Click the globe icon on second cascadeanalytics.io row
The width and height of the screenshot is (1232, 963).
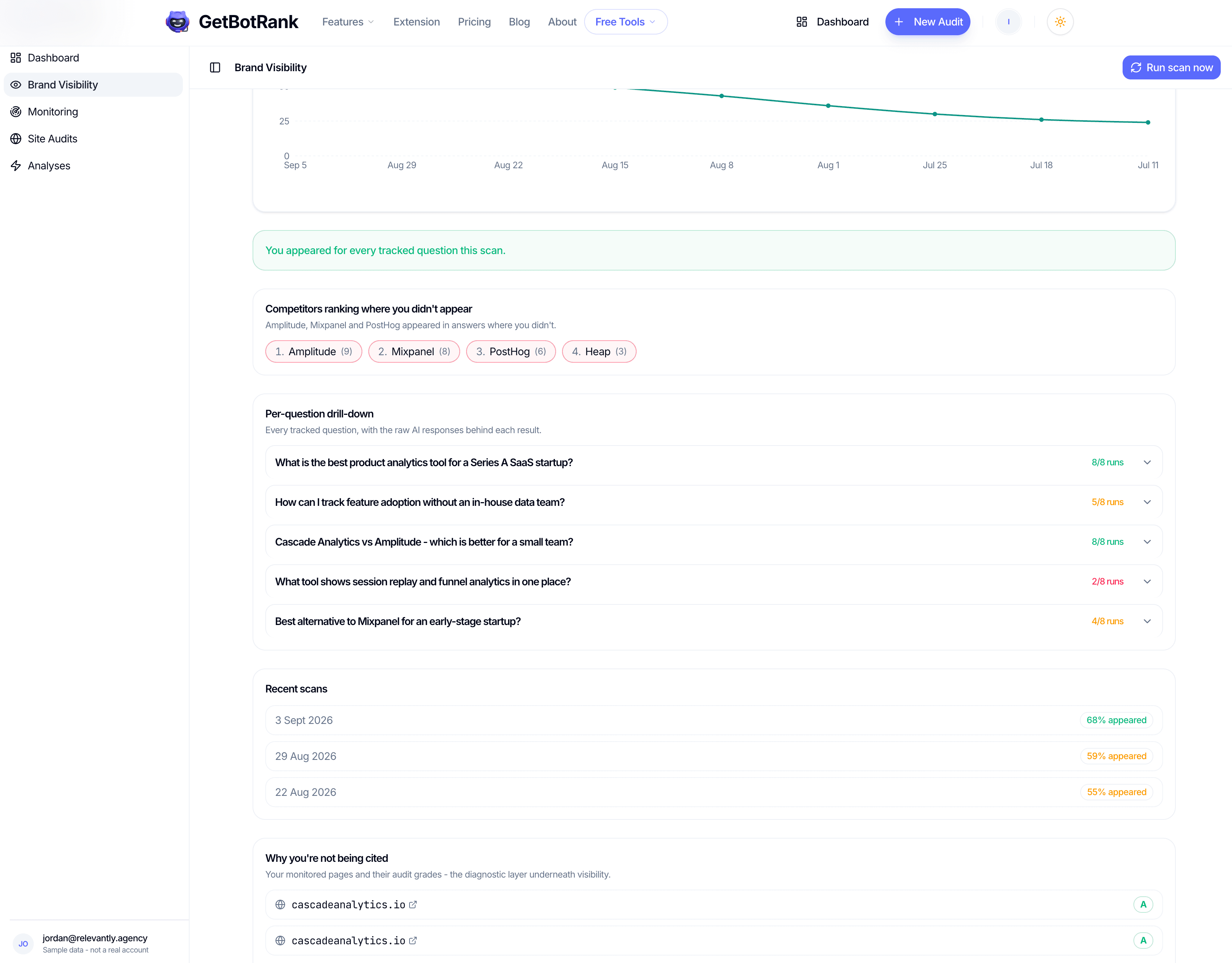pyautogui.click(x=280, y=941)
